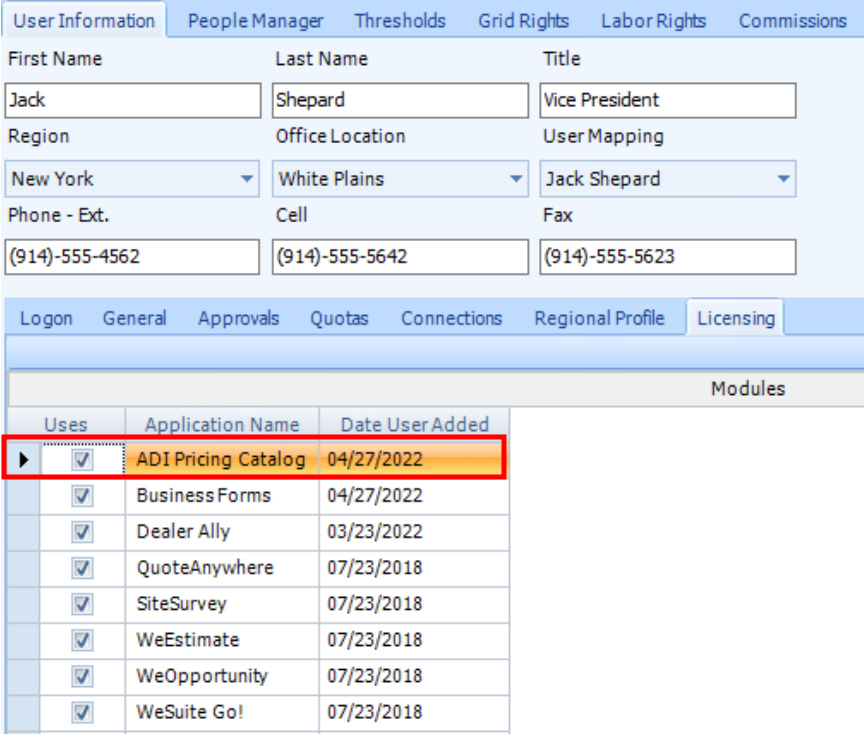Click the 03/23/2022 date for Dealer Ally
Viewport: 864px width, 739px height.
pyautogui.click(x=414, y=532)
